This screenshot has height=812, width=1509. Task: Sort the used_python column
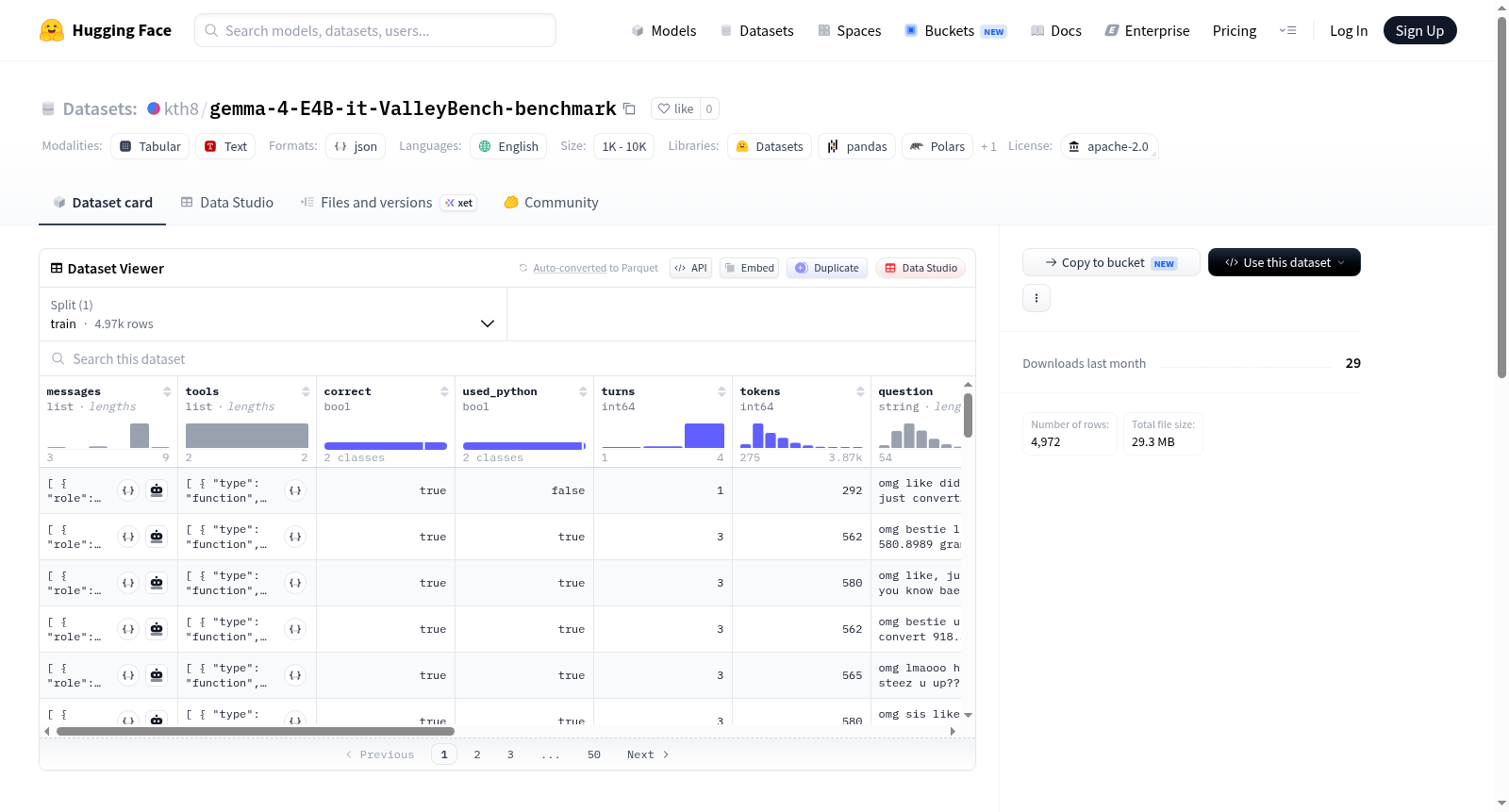tap(583, 391)
